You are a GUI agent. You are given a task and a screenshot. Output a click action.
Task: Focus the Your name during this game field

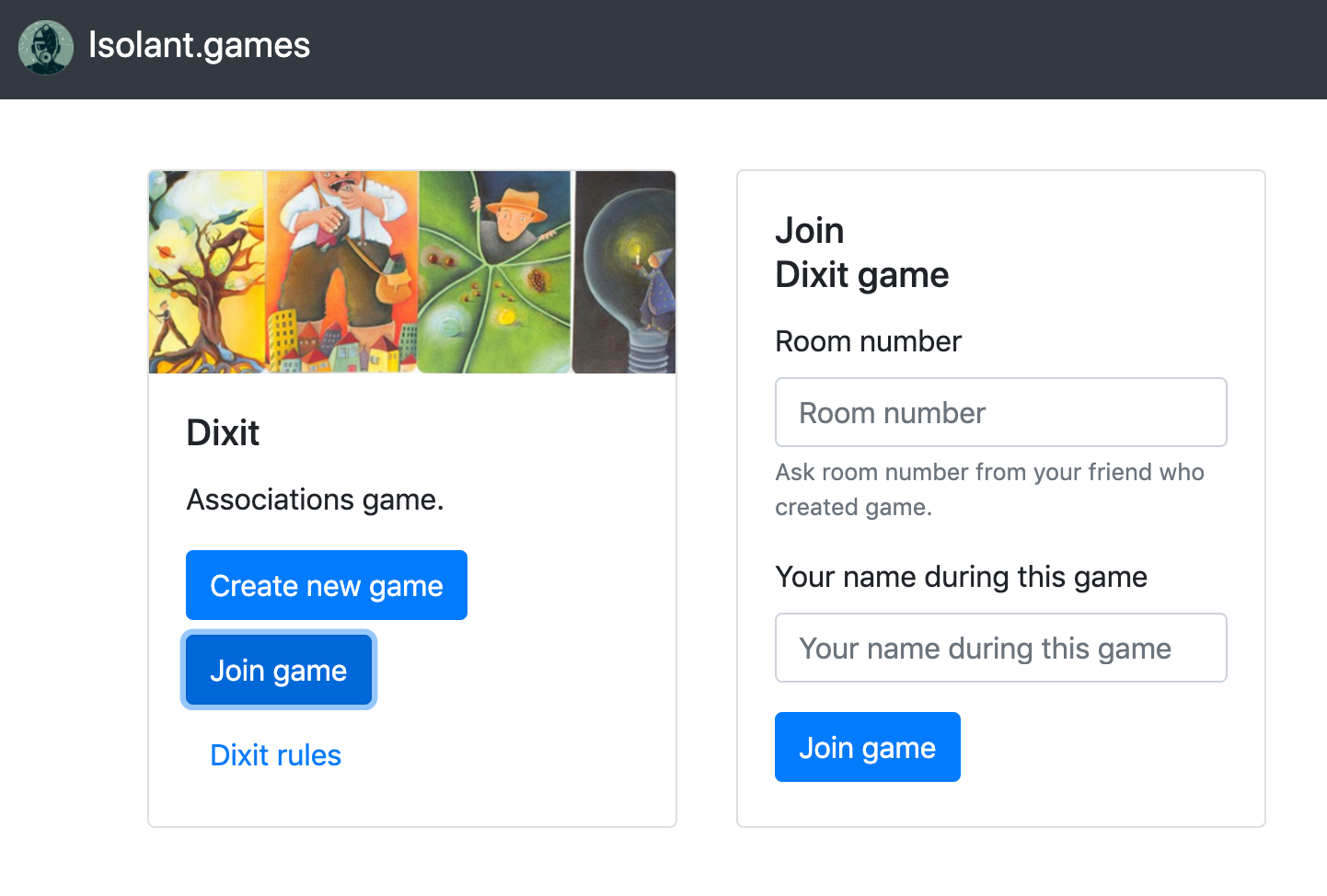(1001, 648)
